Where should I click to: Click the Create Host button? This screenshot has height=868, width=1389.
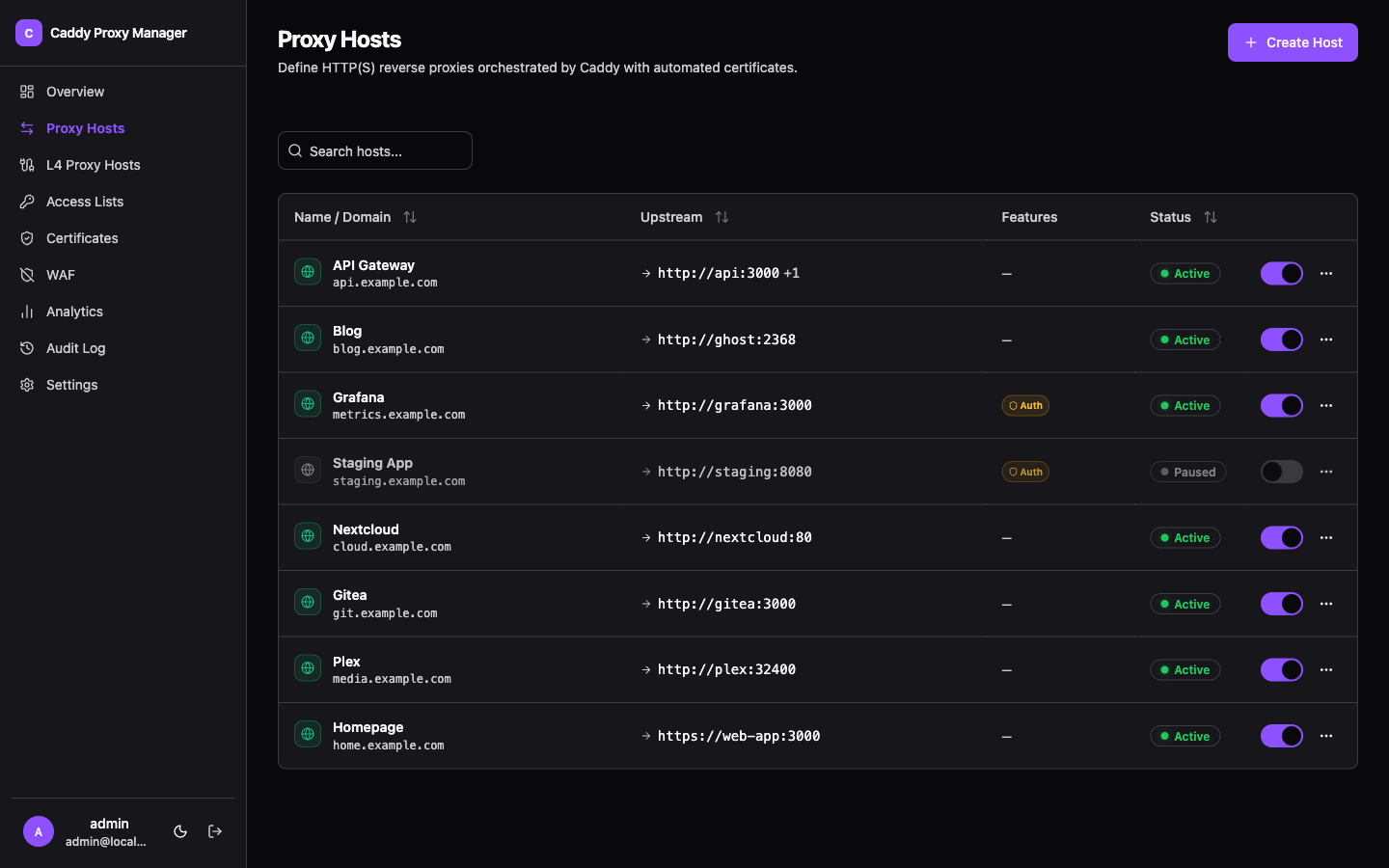pos(1293,42)
